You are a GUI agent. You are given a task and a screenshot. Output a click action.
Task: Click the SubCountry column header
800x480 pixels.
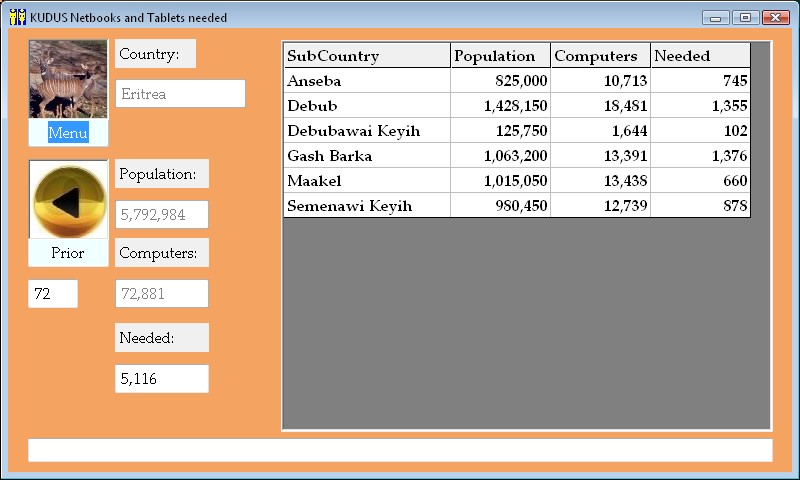click(367, 55)
